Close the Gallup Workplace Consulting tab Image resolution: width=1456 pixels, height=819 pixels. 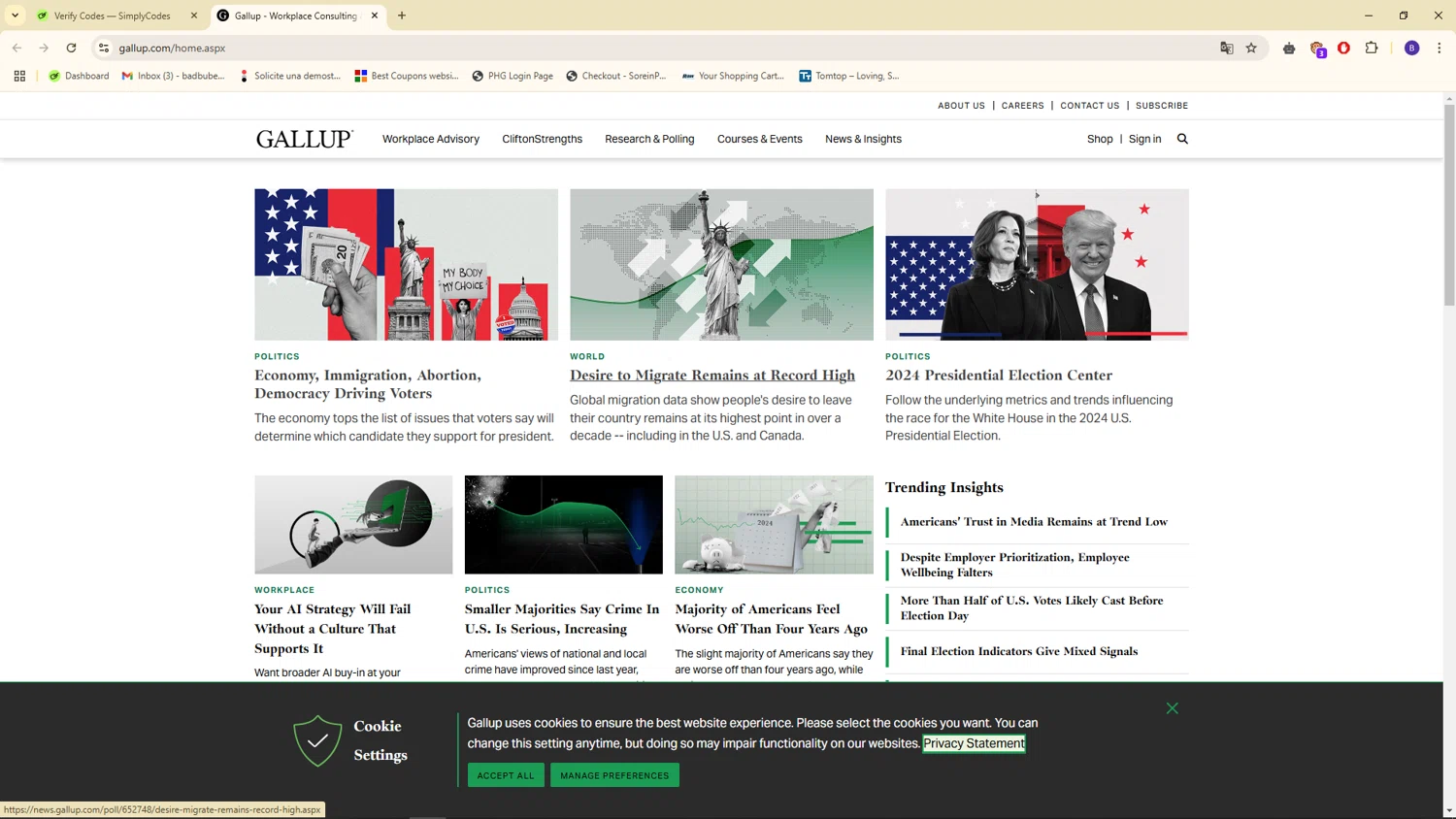click(375, 16)
